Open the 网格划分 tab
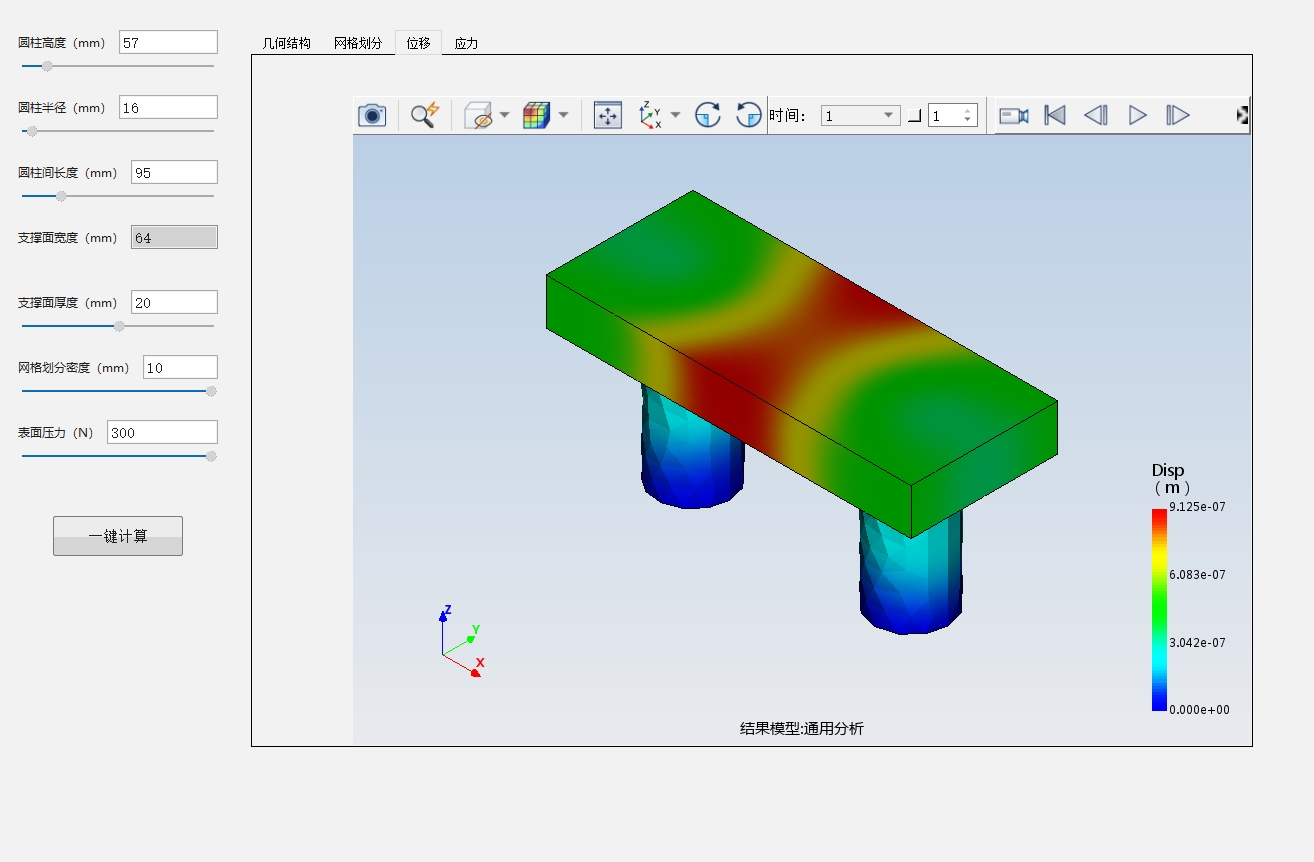 coord(358,43)
